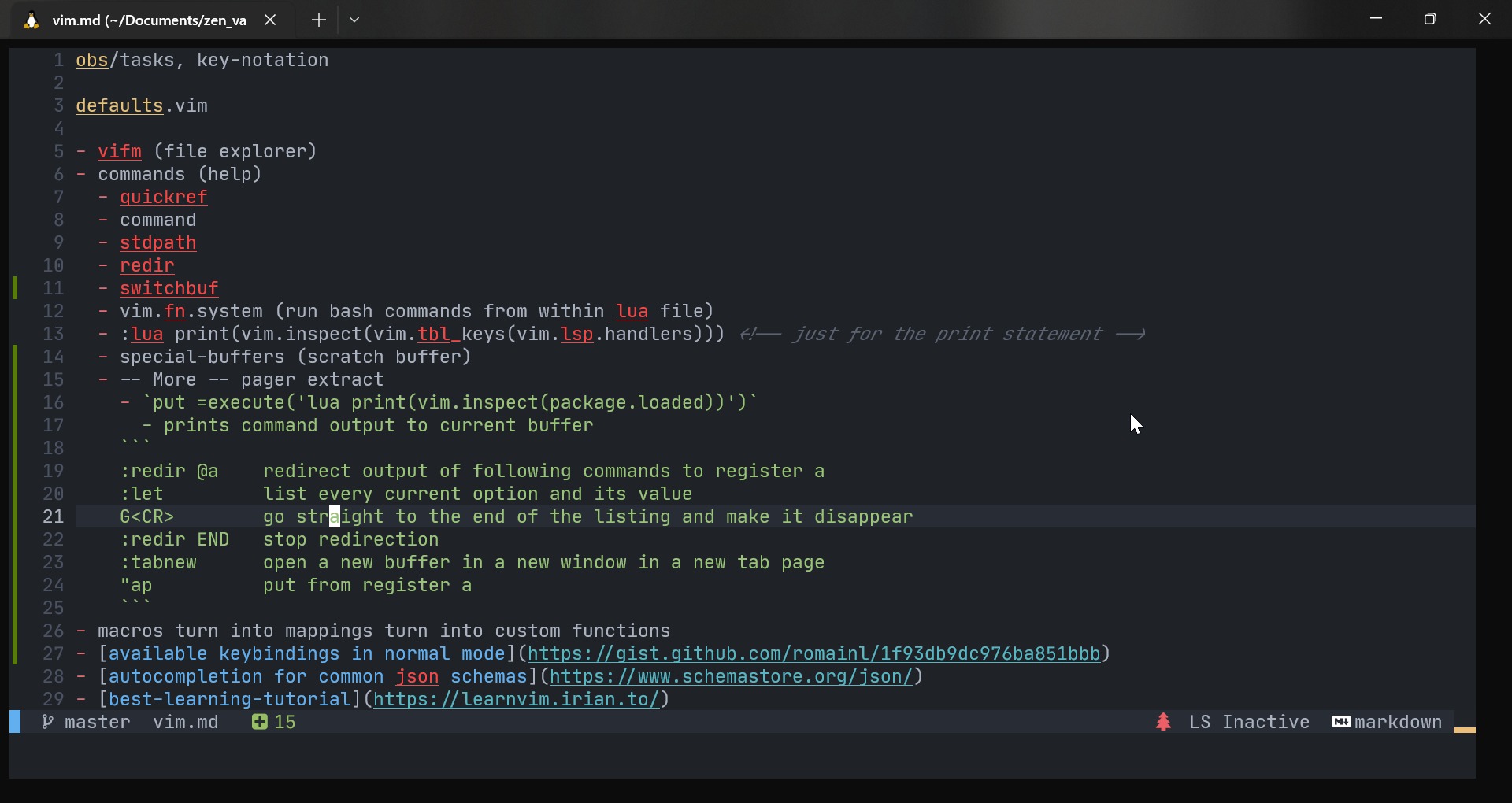
Task: Click the vifm file explorer link
Action: (x=119, y=151)
